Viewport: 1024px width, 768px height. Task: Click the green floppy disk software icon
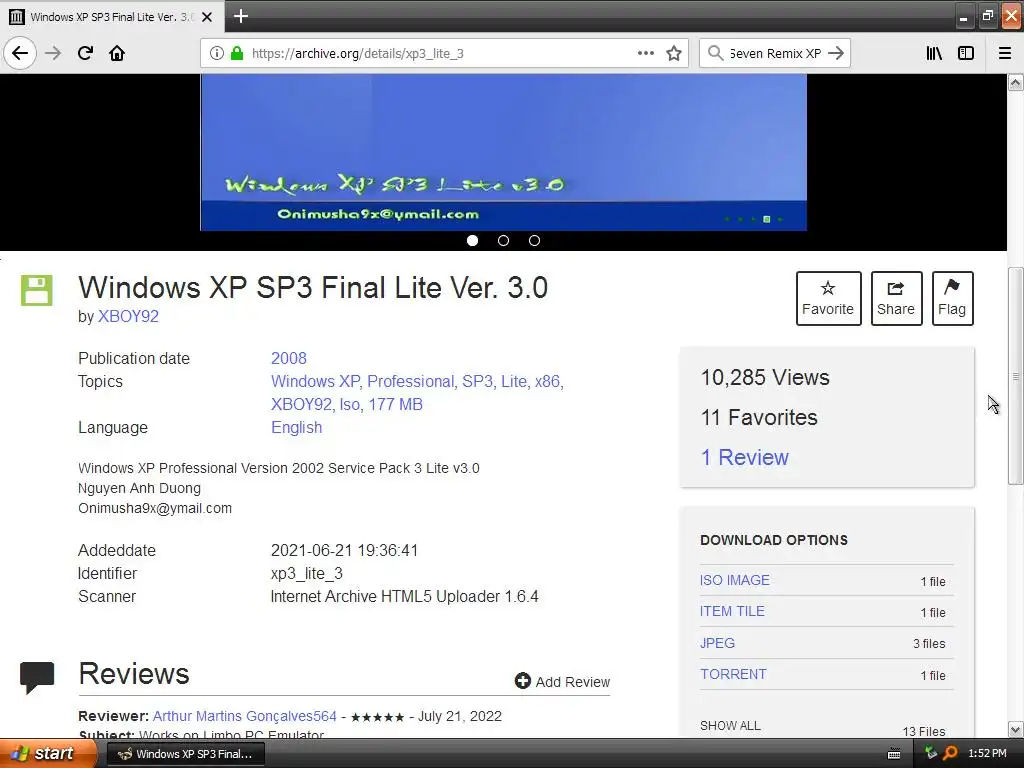[37, 290]
